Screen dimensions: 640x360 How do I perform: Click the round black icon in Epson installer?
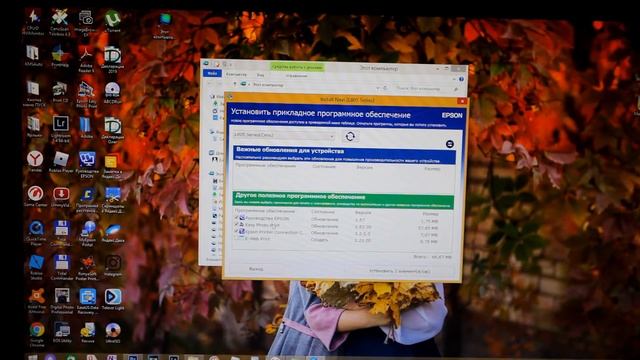click(449, 144)
